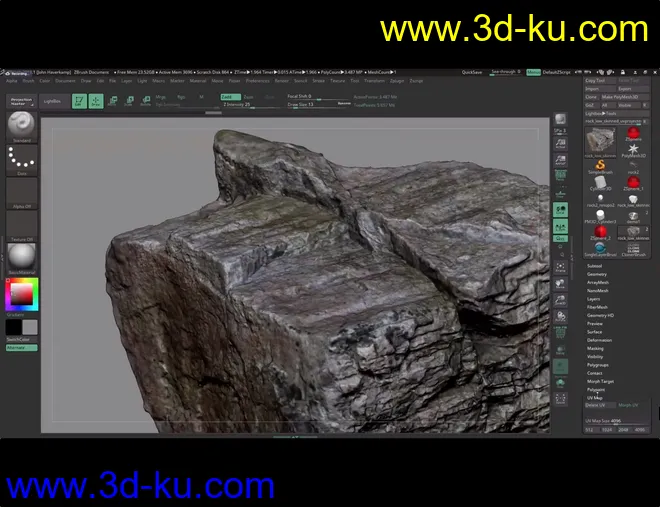This screenshot has height=507, width=660.
Task: Click the Projection Master button
Action: pyautogui.click(x=21, y=101)
